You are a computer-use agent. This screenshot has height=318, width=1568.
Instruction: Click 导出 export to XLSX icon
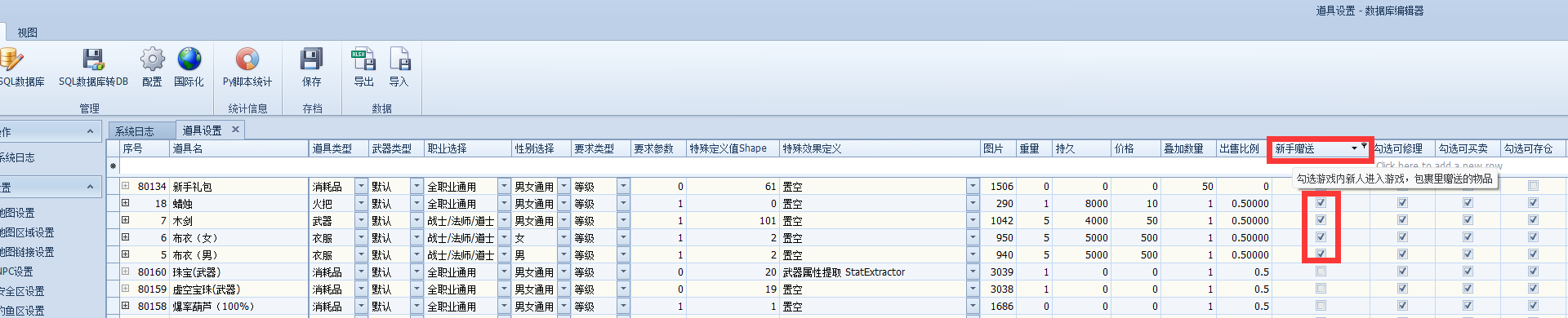click(x=363, y=66)
